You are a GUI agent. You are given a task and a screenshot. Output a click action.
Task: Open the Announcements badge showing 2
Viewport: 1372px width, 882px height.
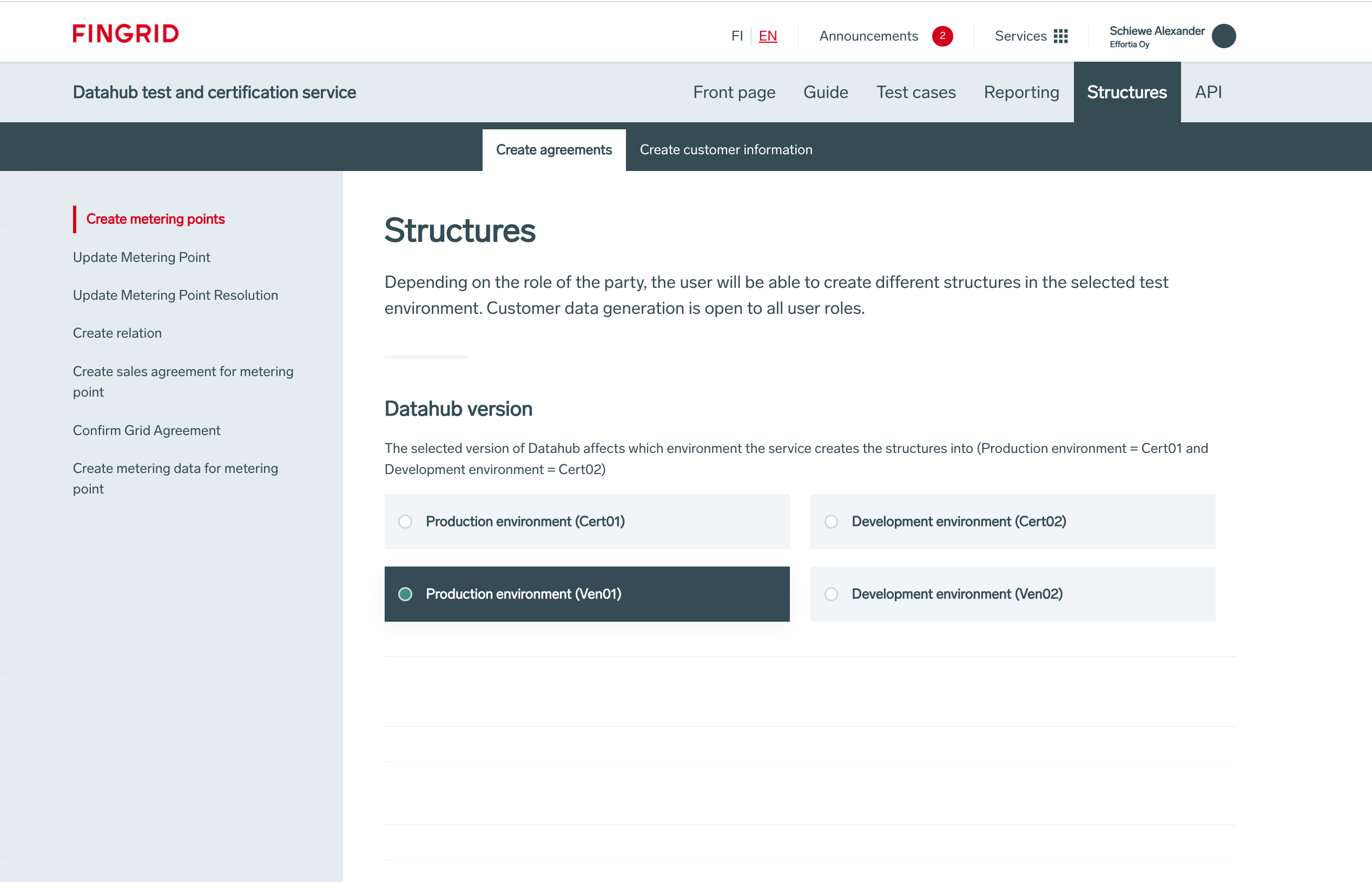(942, 36)
